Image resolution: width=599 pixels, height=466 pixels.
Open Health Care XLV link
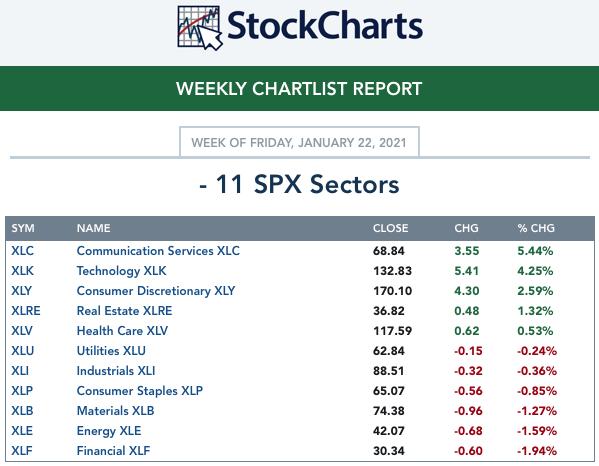[122, 331]
